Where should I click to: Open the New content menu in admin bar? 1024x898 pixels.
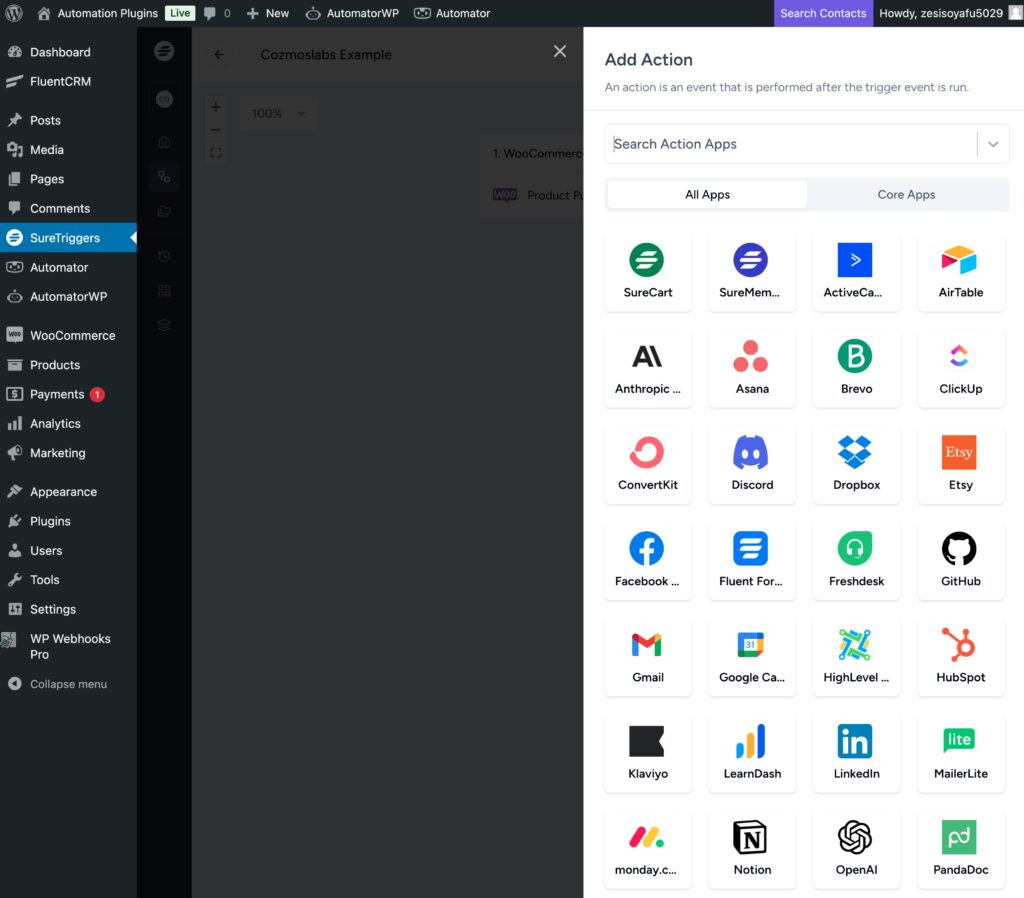268,13
